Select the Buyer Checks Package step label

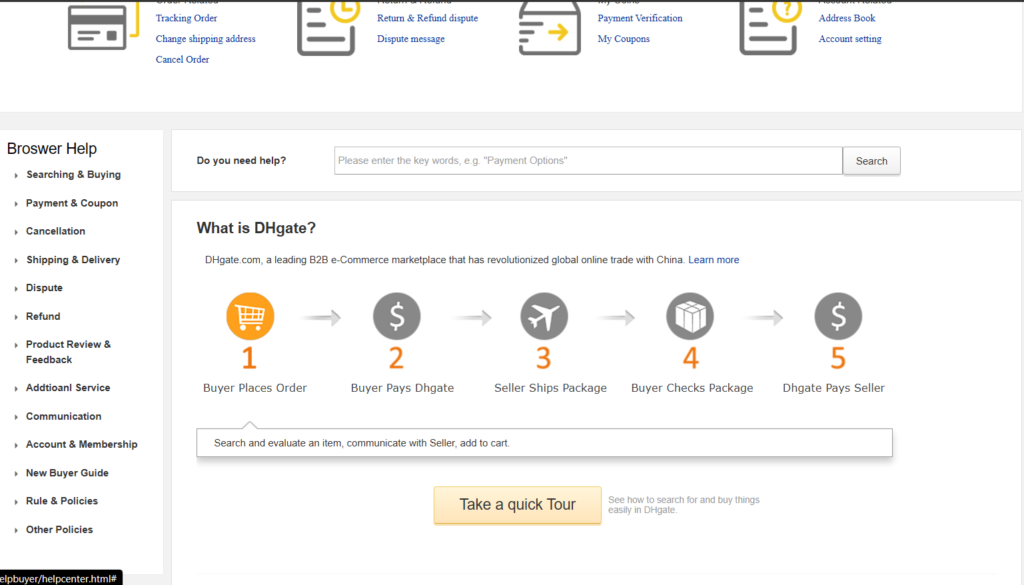pos(692,388)
